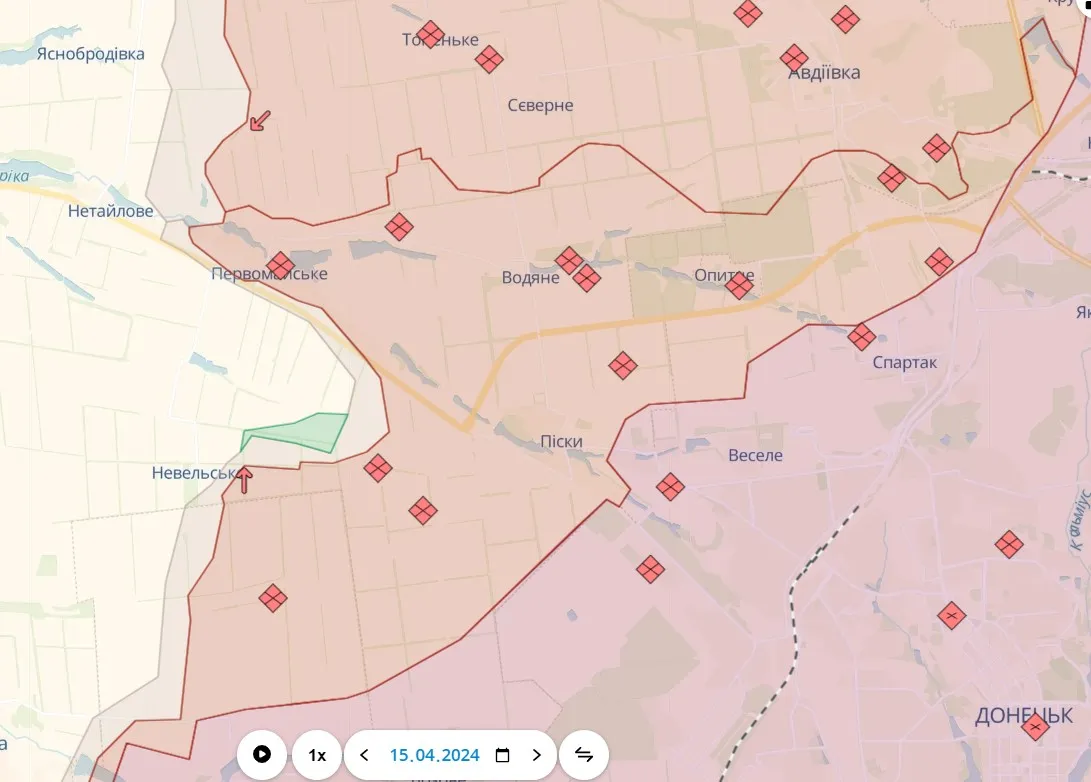The height and width of the screenshot is (782, 1091).
Task: Go to the previous date with left chevron
Action: click(x=364, y=755)
